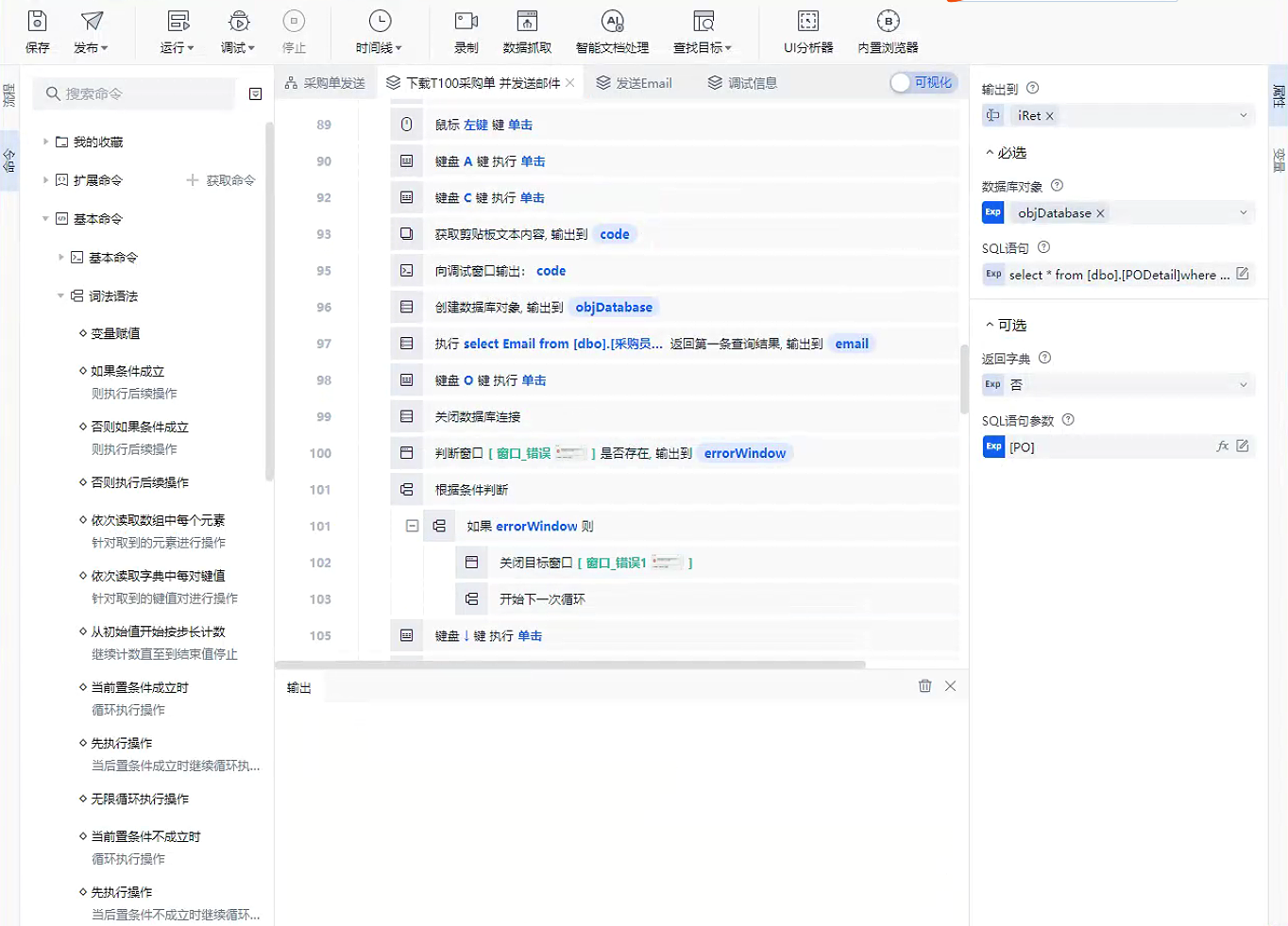Screen dimensions: 1288x926
Task: Open 智能文档处理 document processing tool
Action: tap(613, 31)
